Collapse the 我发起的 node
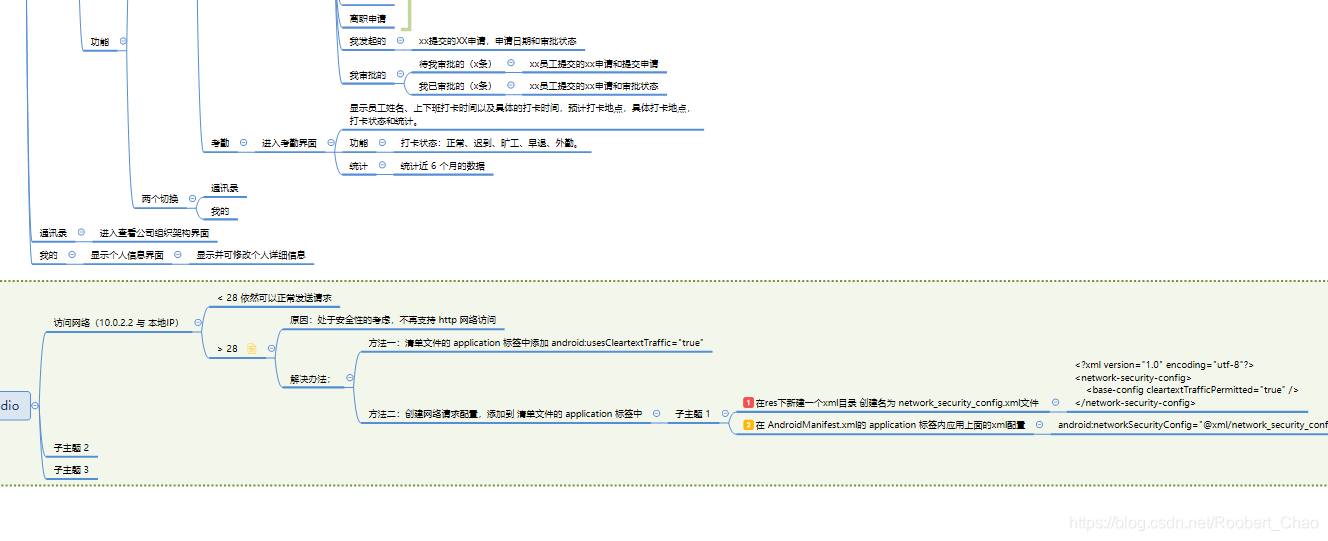The image size is (1328, 541). [400, 41]
